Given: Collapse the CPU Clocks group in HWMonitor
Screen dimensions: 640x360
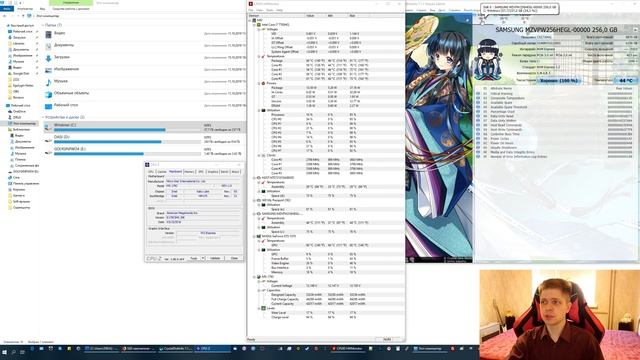Looking at the screenshot, I should click(259, 155).
